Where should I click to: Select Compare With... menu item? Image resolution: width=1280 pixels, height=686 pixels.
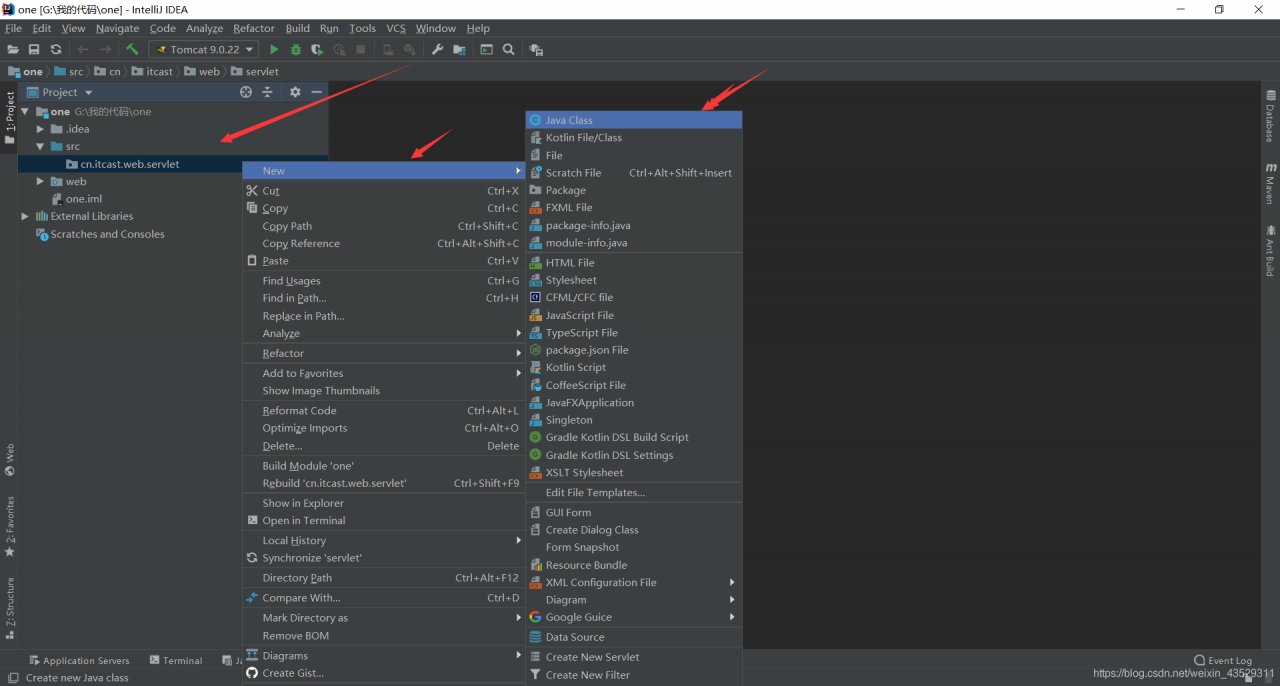click(384, 598)
